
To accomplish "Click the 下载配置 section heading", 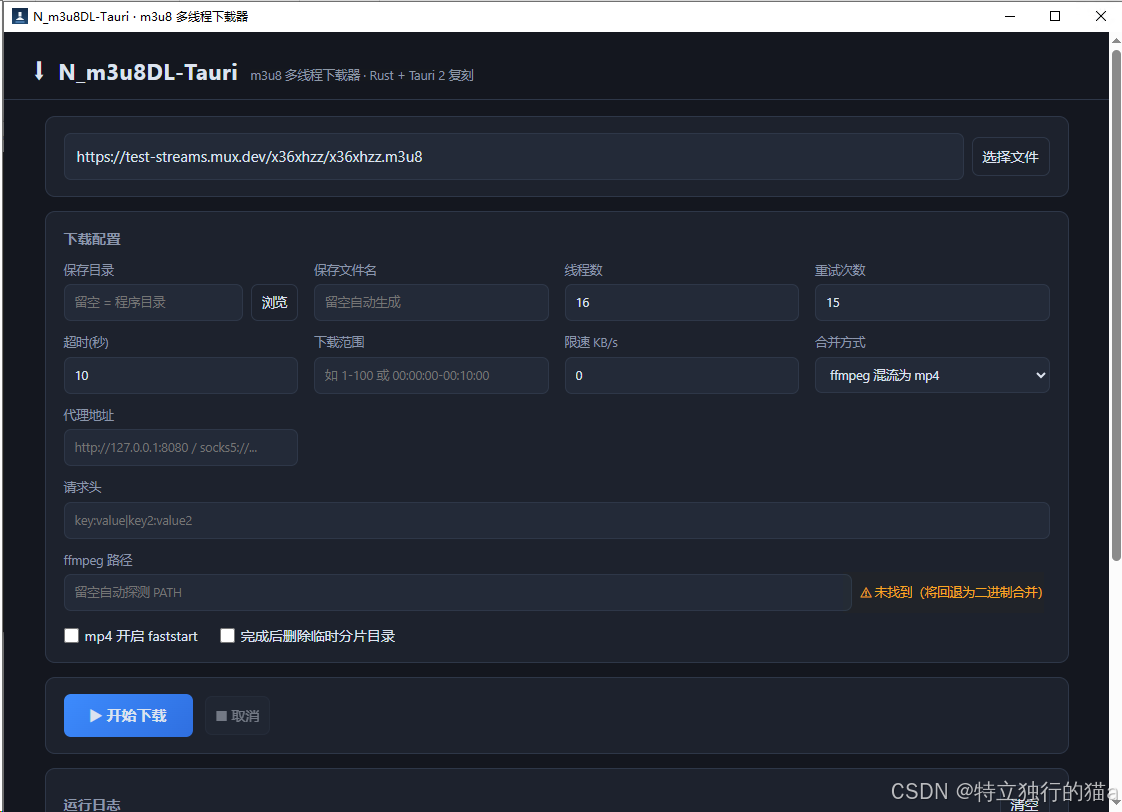I will tap(92, 240).
